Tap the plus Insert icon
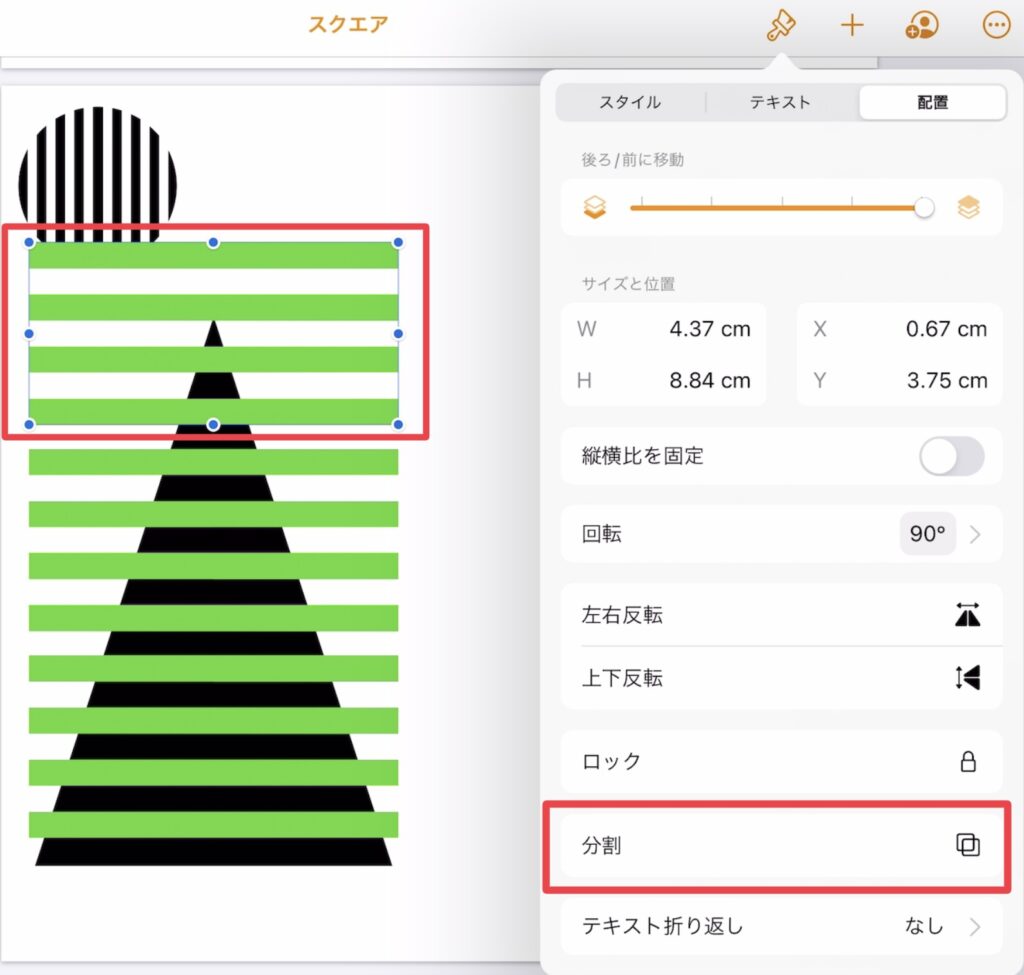This screenshot has height=975, width=1024. coord(852,26)
